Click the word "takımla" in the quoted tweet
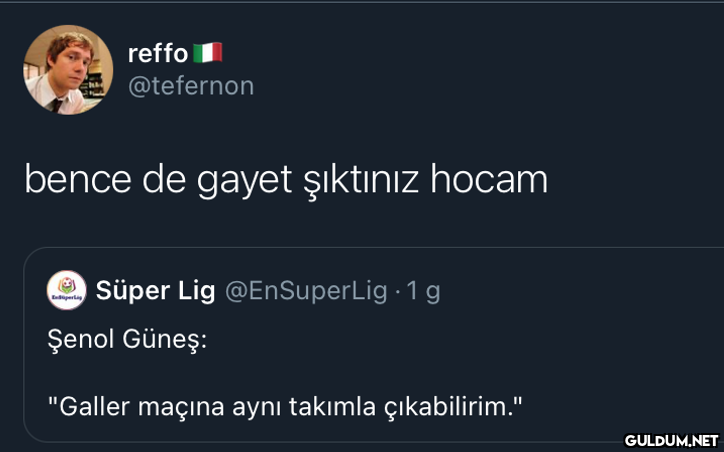Viewport: 724px width, 452px height. pyautogui.click(x=332, y=407)
